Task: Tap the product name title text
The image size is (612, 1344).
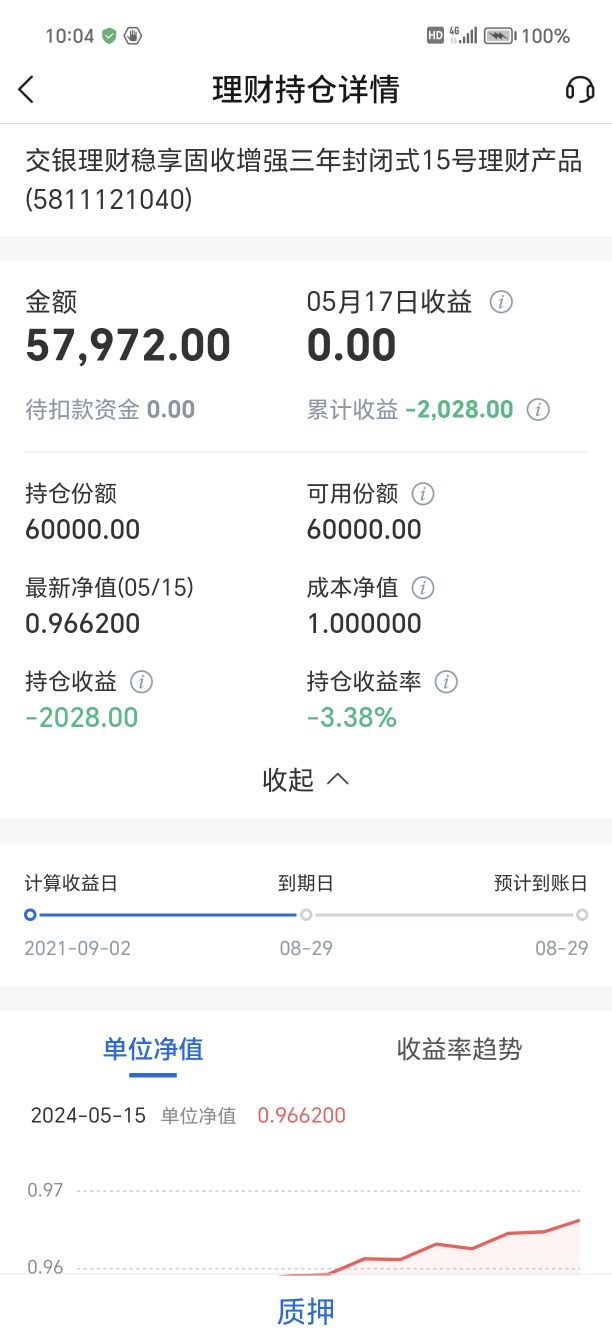Action: point(304,180)
